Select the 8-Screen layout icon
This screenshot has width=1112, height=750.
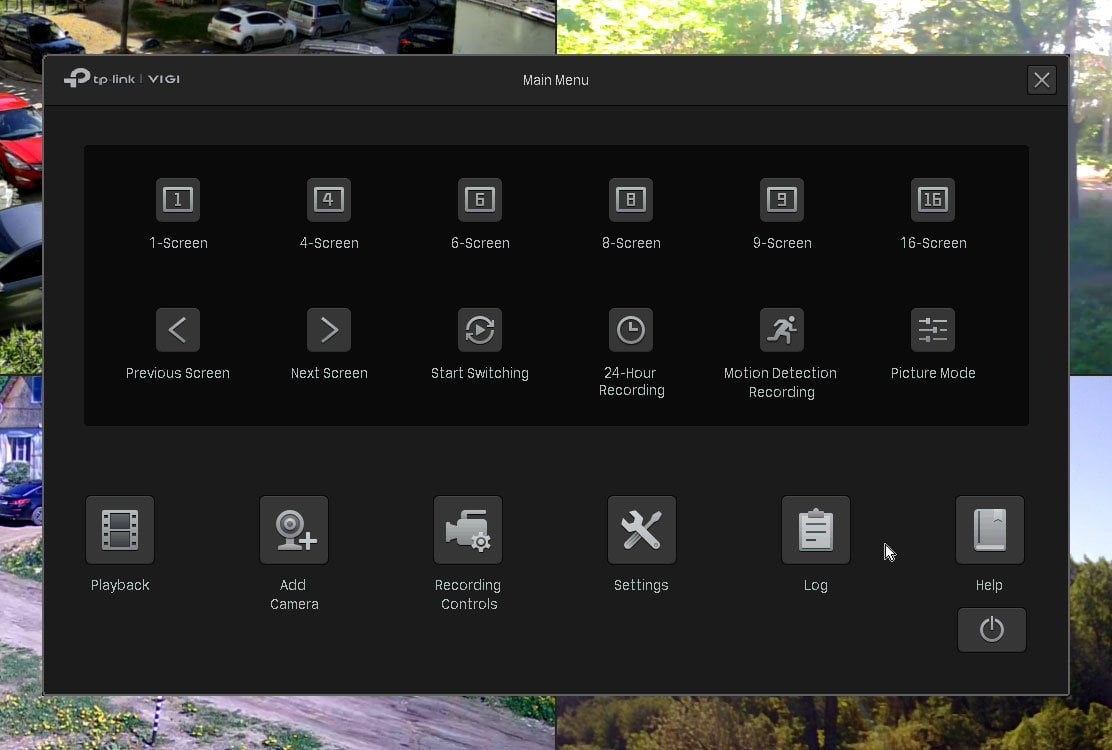coord(630,200)
